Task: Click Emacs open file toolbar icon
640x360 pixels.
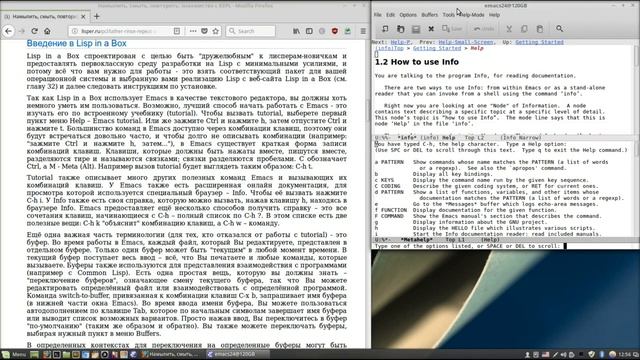Action: tap(400, 29)
